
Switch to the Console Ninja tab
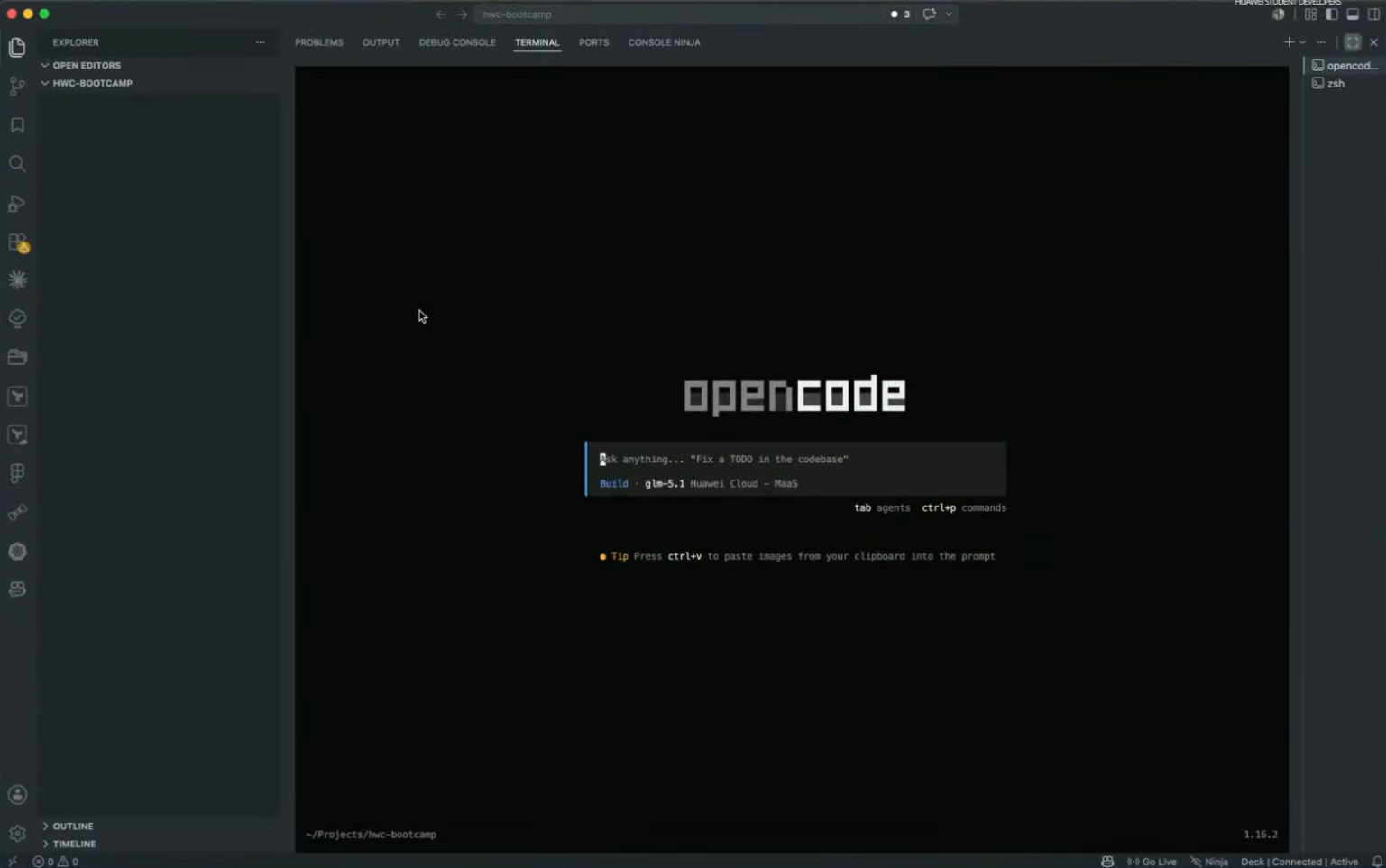coord(664,42)
